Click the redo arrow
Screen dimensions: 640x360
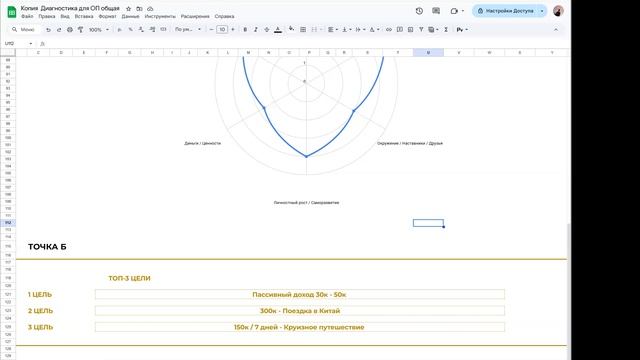59,29
